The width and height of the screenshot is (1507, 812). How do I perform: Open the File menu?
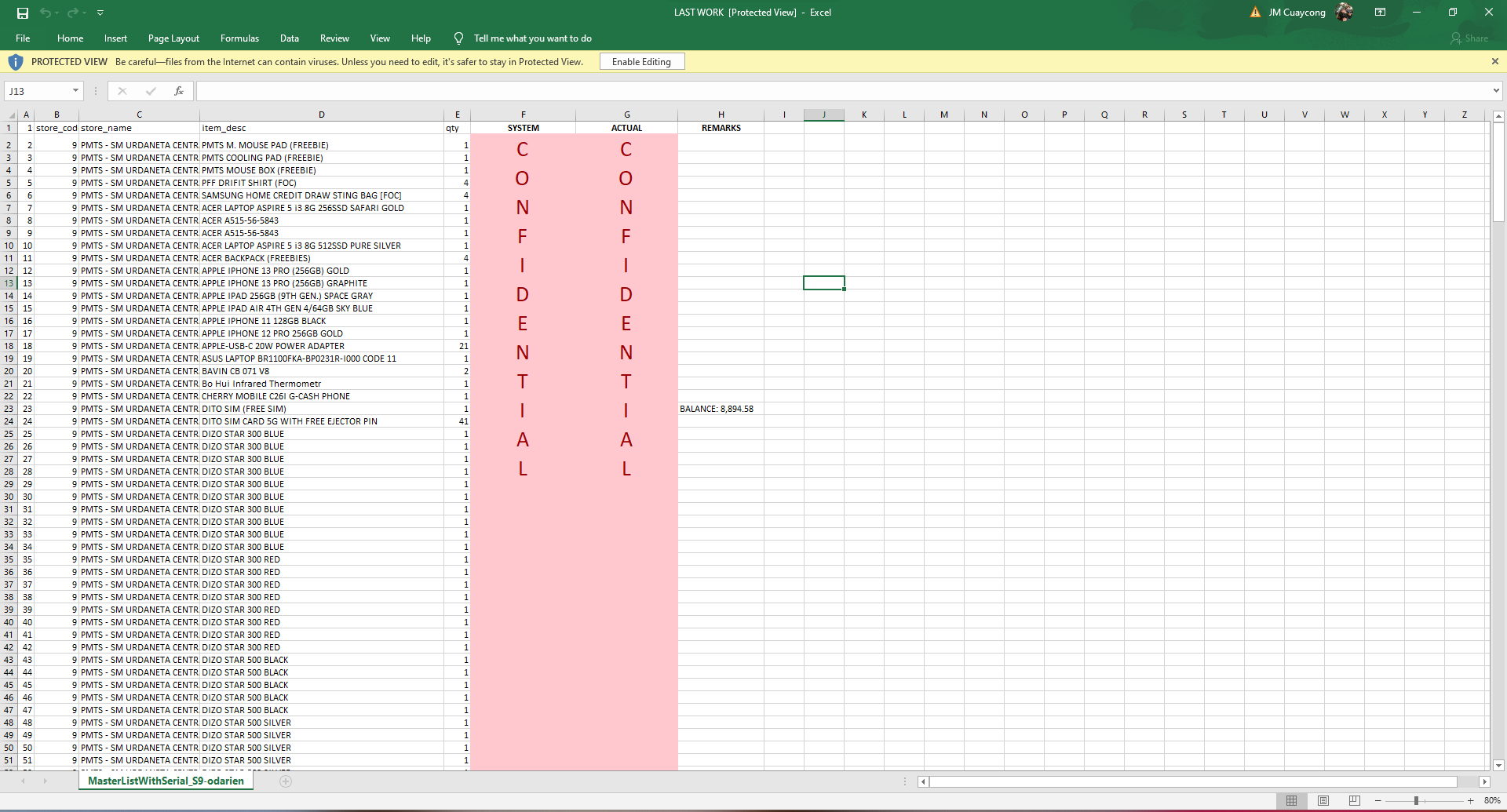[24, 38]
